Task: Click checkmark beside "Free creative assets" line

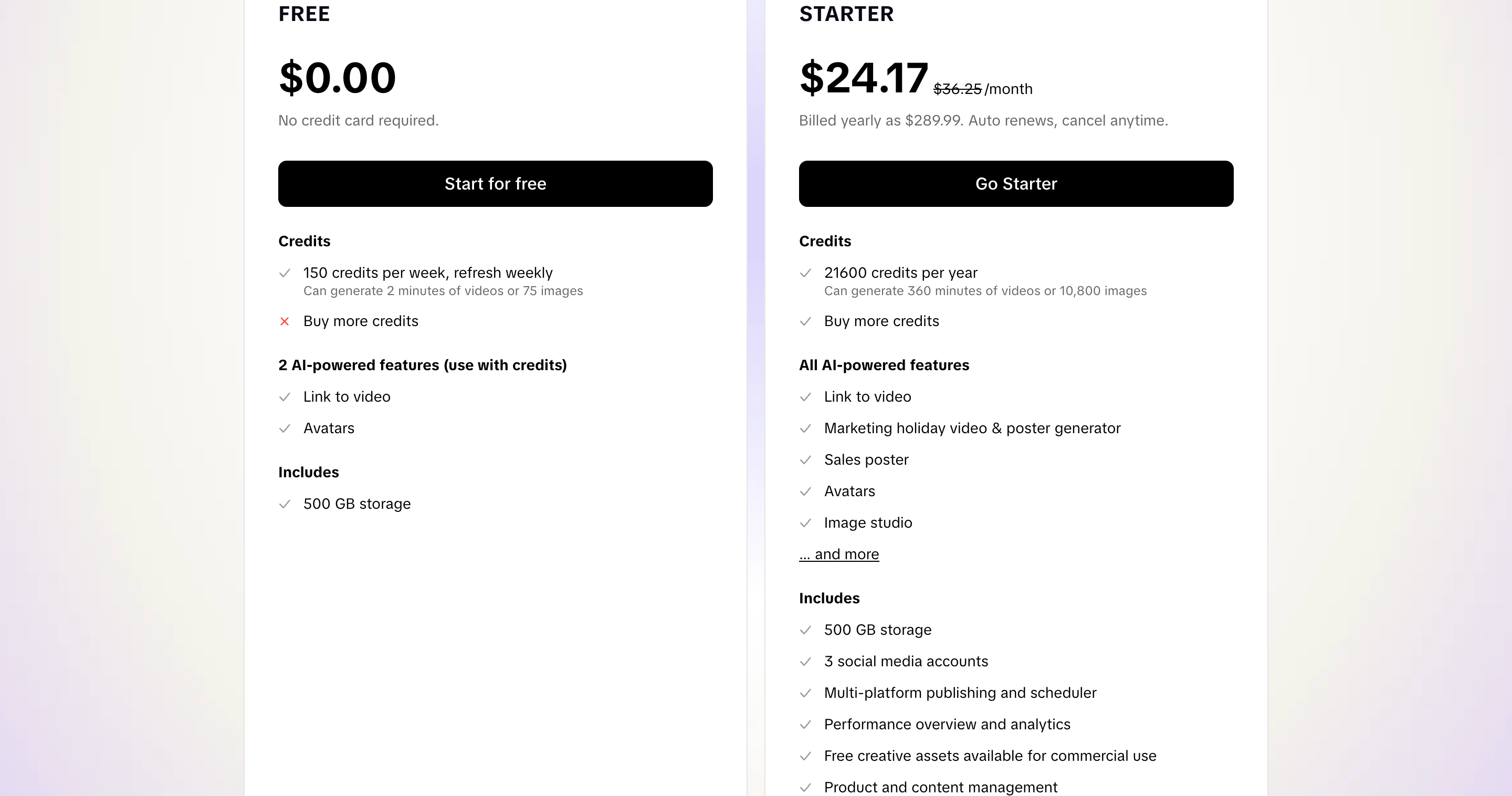Action: 805,756
